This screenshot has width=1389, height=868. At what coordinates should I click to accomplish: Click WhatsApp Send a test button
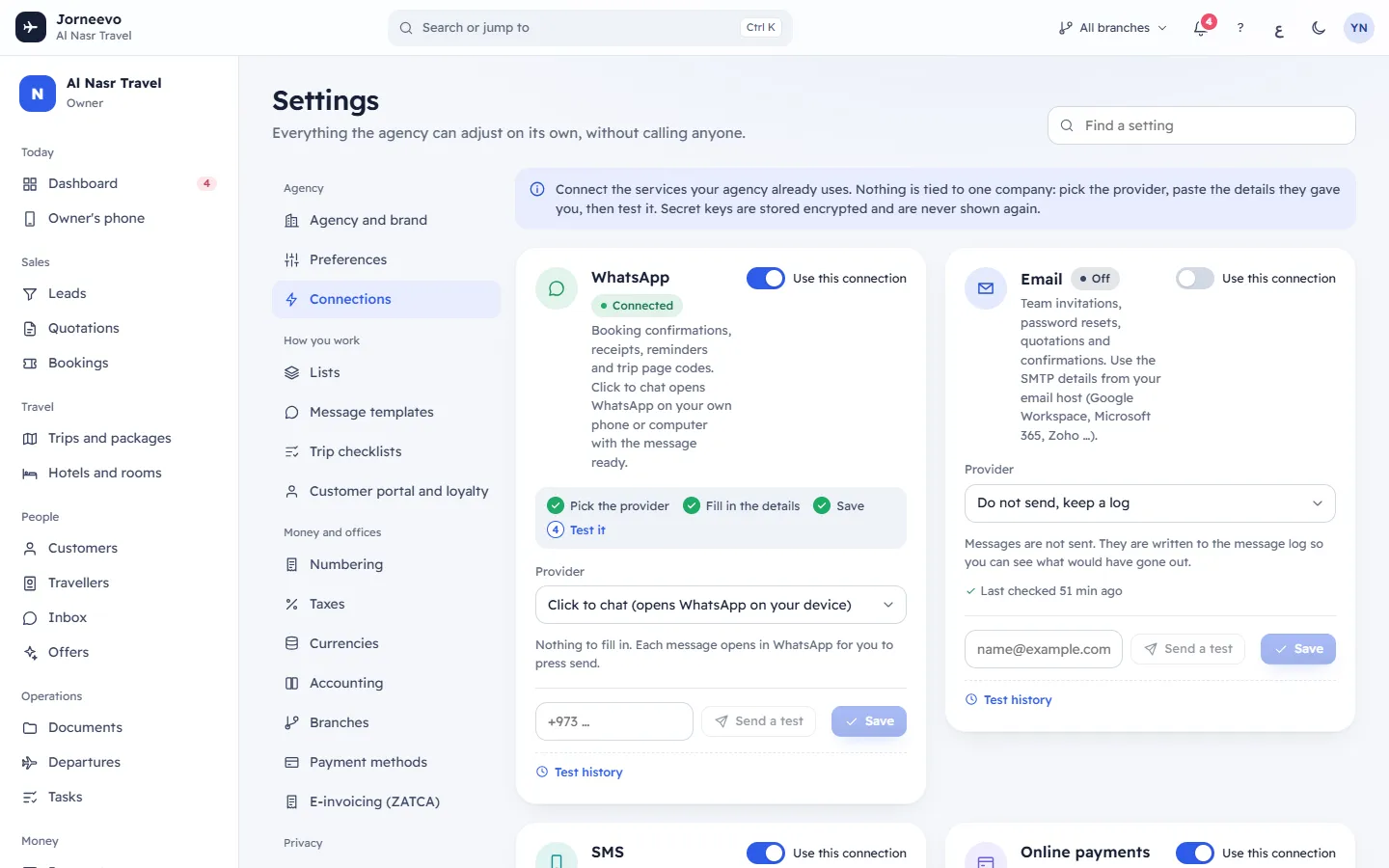pyautogui.click(x=759, y=721)
